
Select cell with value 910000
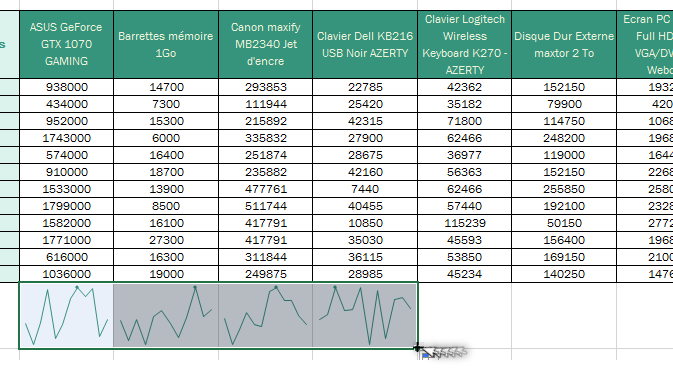coord(67,172)
